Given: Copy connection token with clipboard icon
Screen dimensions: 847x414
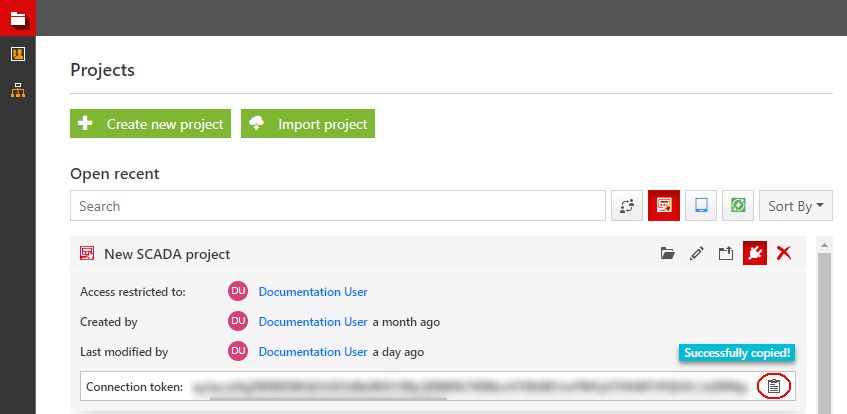Looking at the screenshot, I should (774, 386).
